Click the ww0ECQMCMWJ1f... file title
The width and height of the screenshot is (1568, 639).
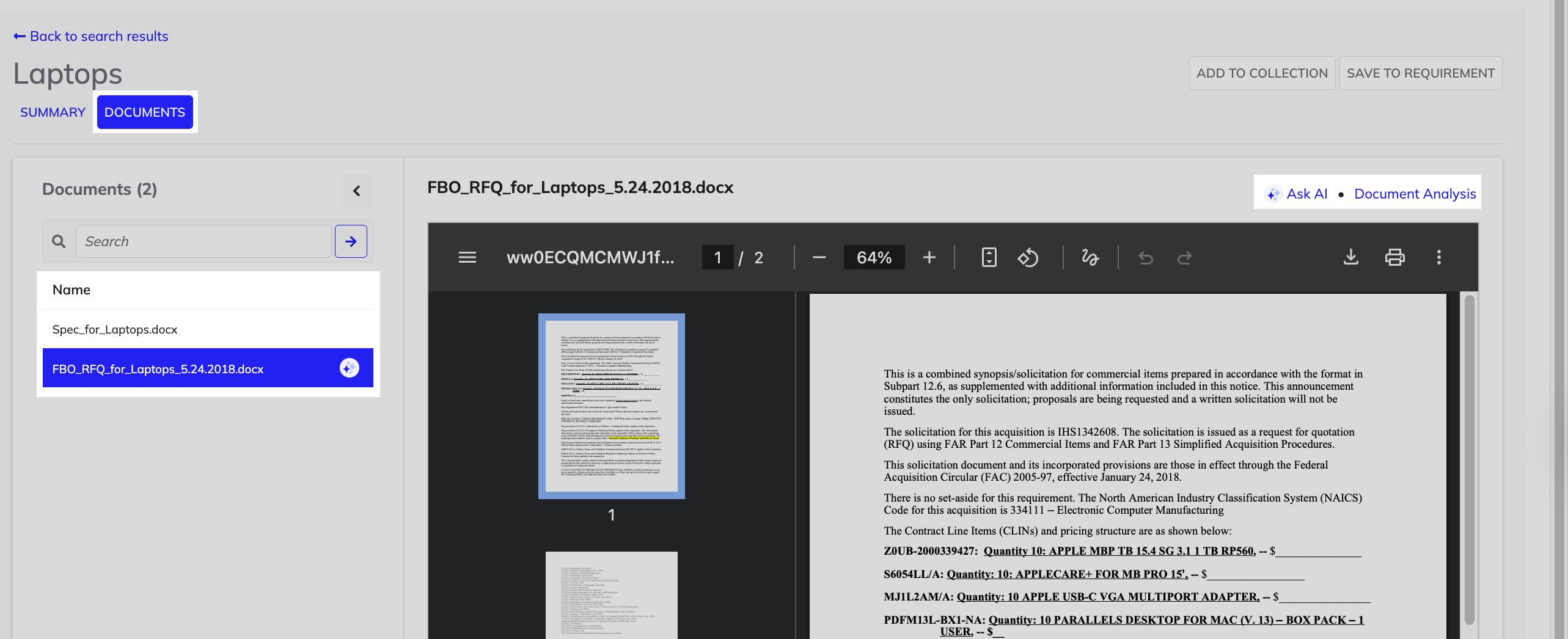(590, 257)
